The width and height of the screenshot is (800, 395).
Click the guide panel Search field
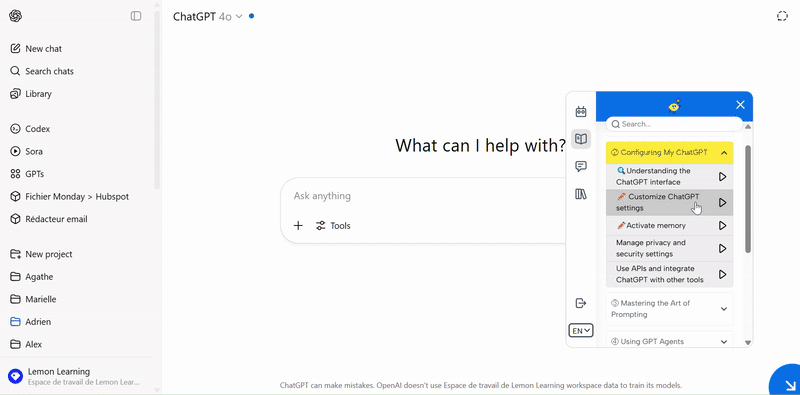[674, 124]
